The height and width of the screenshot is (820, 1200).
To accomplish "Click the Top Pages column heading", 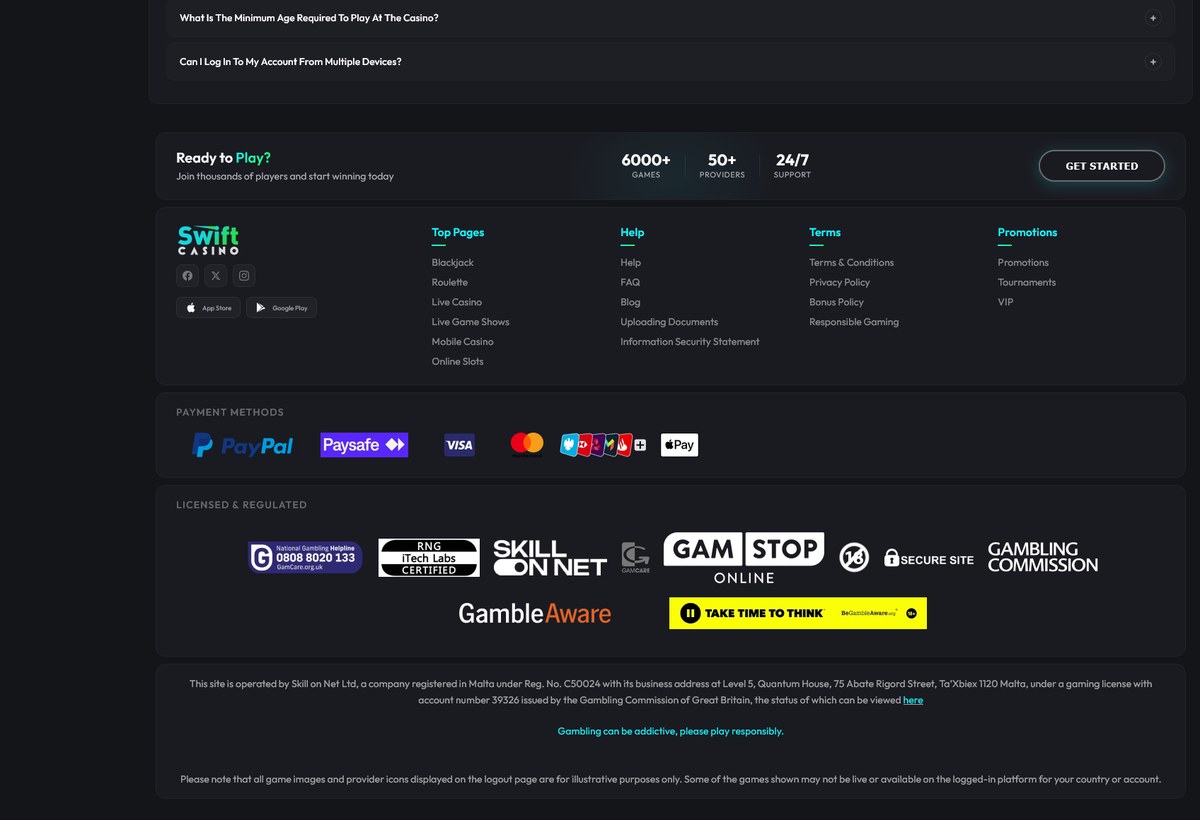I will [458, 232].
